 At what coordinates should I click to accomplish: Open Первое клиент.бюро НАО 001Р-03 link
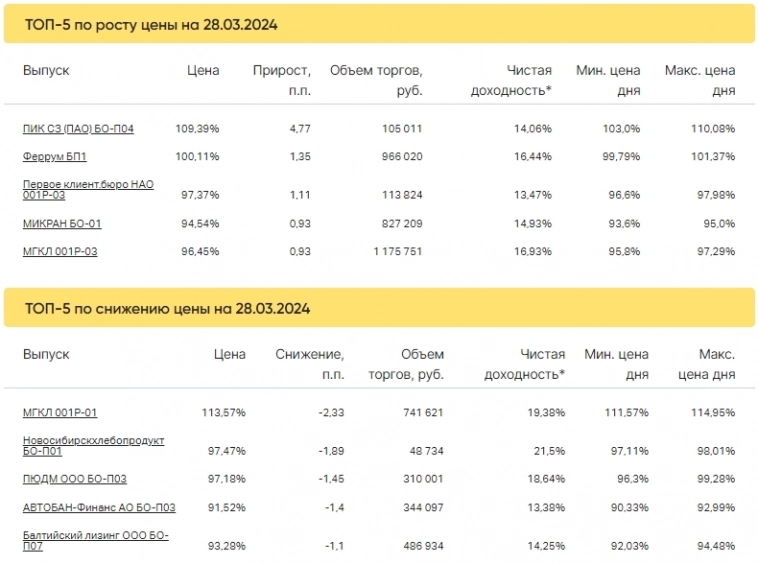pyautogui.click(x=87, y=190)
